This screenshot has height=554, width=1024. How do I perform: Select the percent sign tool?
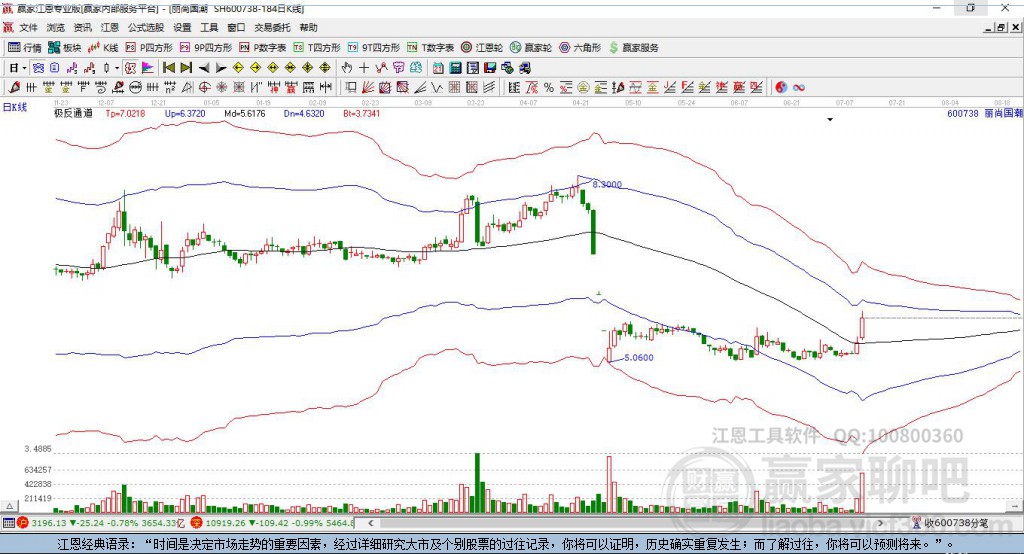point(549,87)
